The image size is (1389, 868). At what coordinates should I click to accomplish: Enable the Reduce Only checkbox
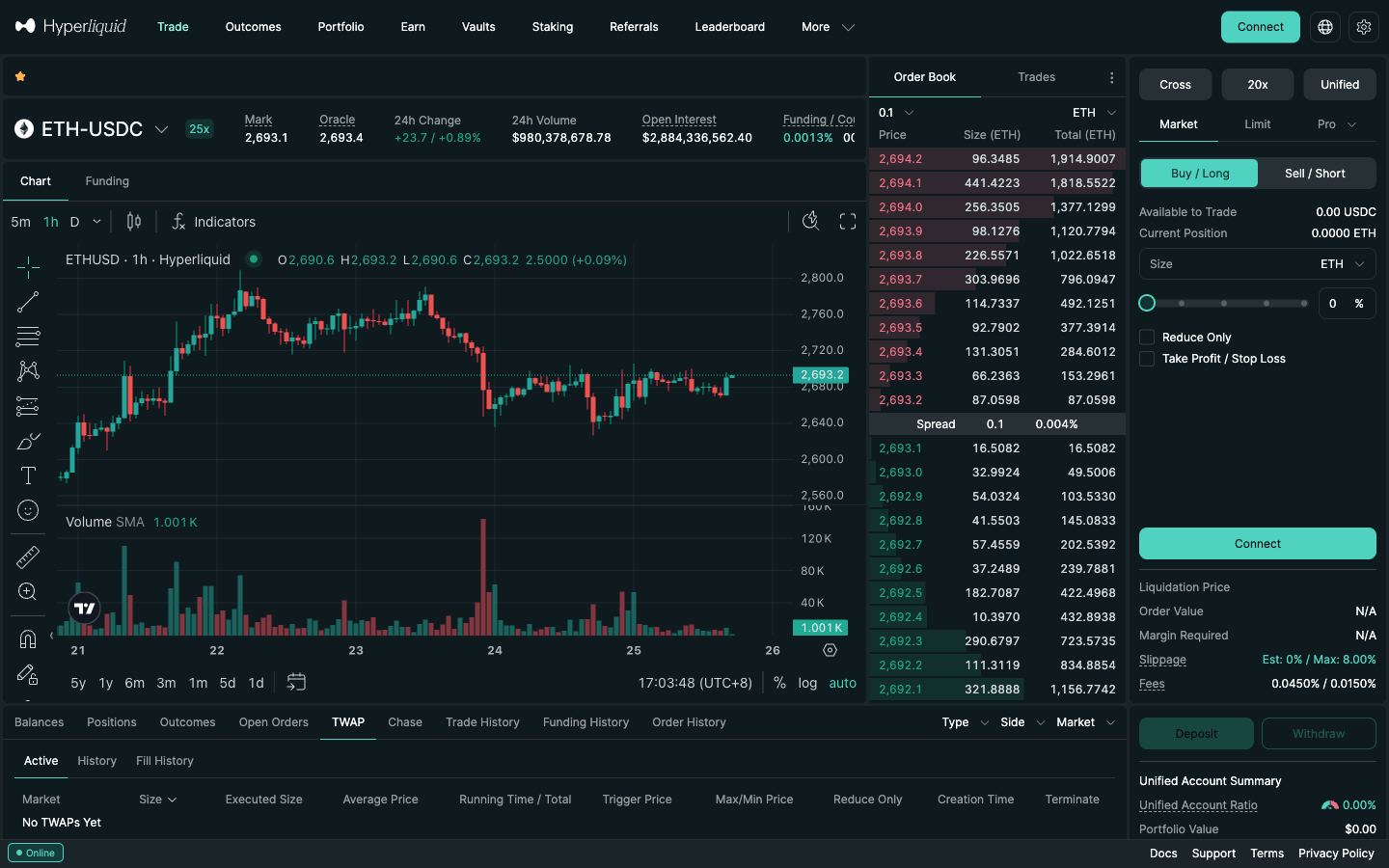(1147, 337)
